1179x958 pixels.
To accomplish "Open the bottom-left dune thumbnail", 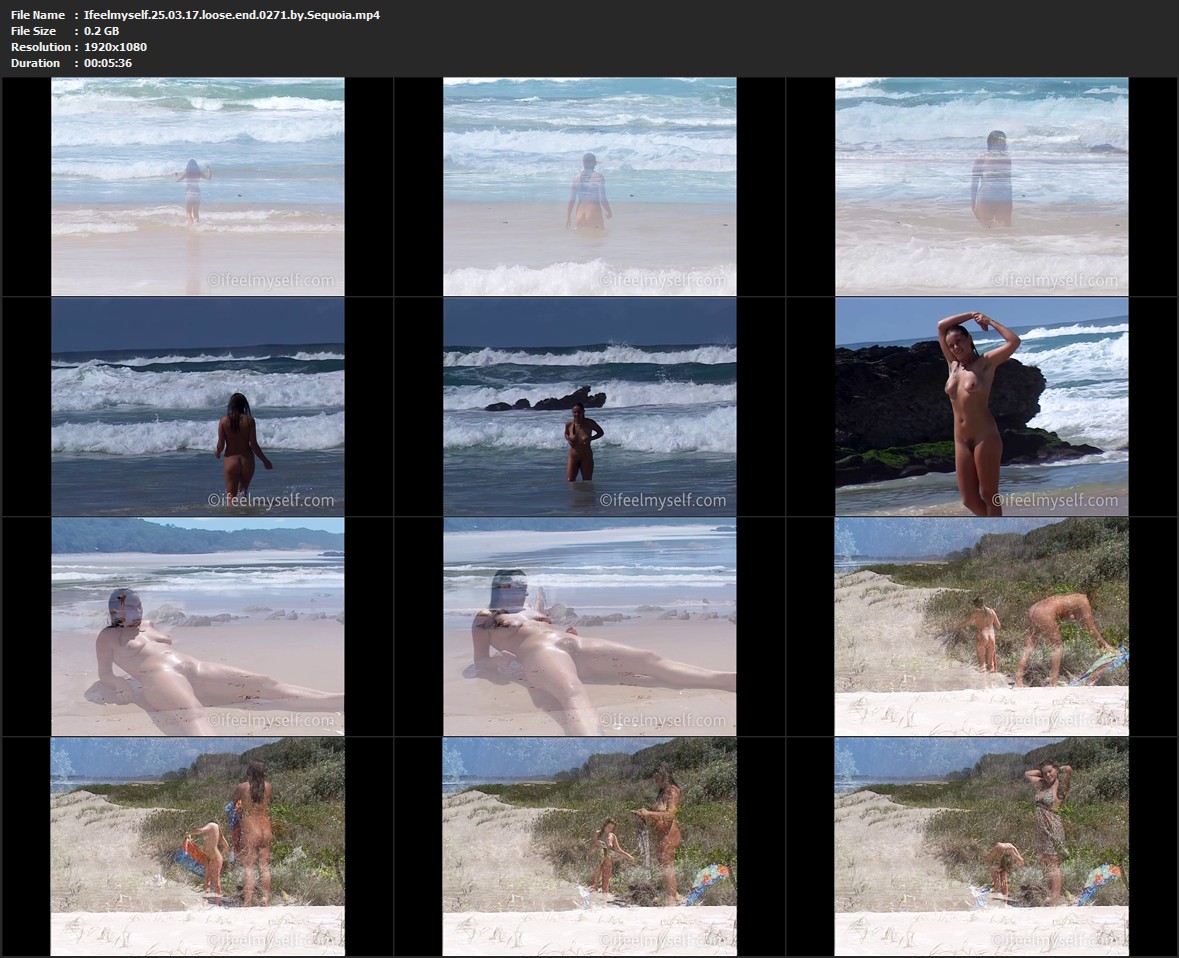I will coord(197,846).
